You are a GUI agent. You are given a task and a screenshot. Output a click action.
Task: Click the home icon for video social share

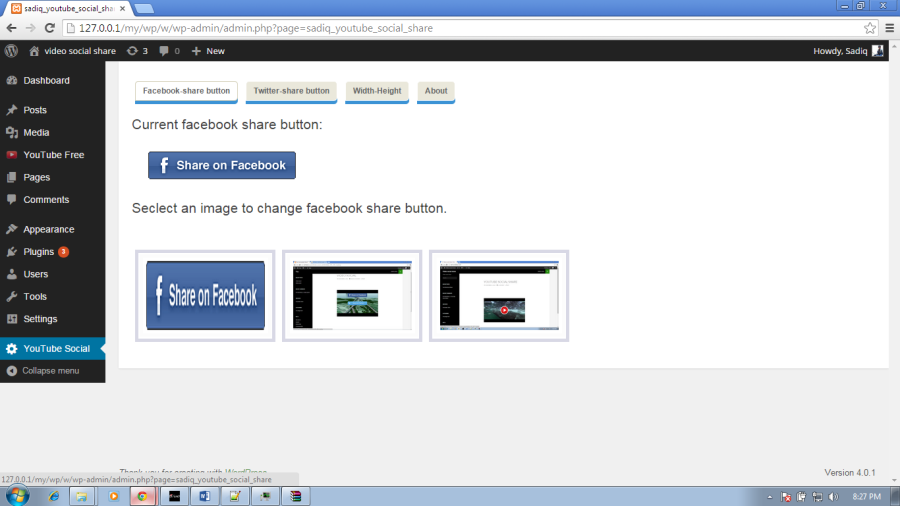[x=34, y=50]
